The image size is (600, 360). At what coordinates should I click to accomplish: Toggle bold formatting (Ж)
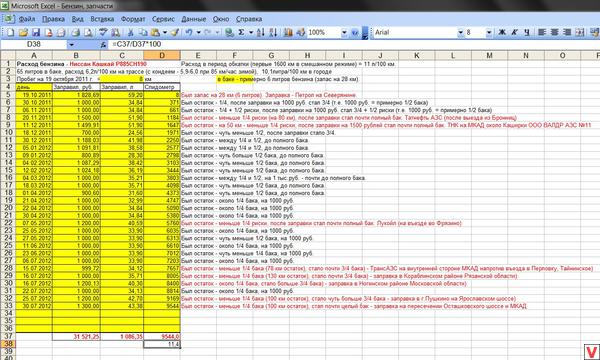pyautogui.click(x=502, y=33)
